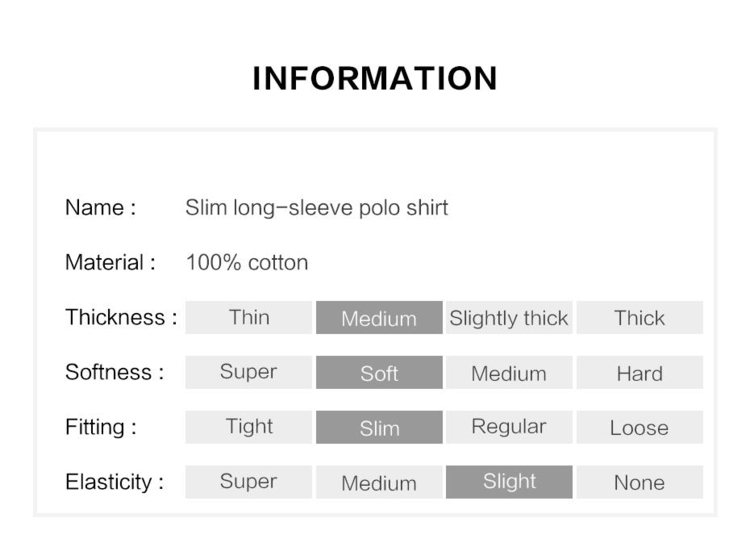Select Medium in the Elasticity row
This screenshot has width=750, height=547.
[x=379, y=482]
